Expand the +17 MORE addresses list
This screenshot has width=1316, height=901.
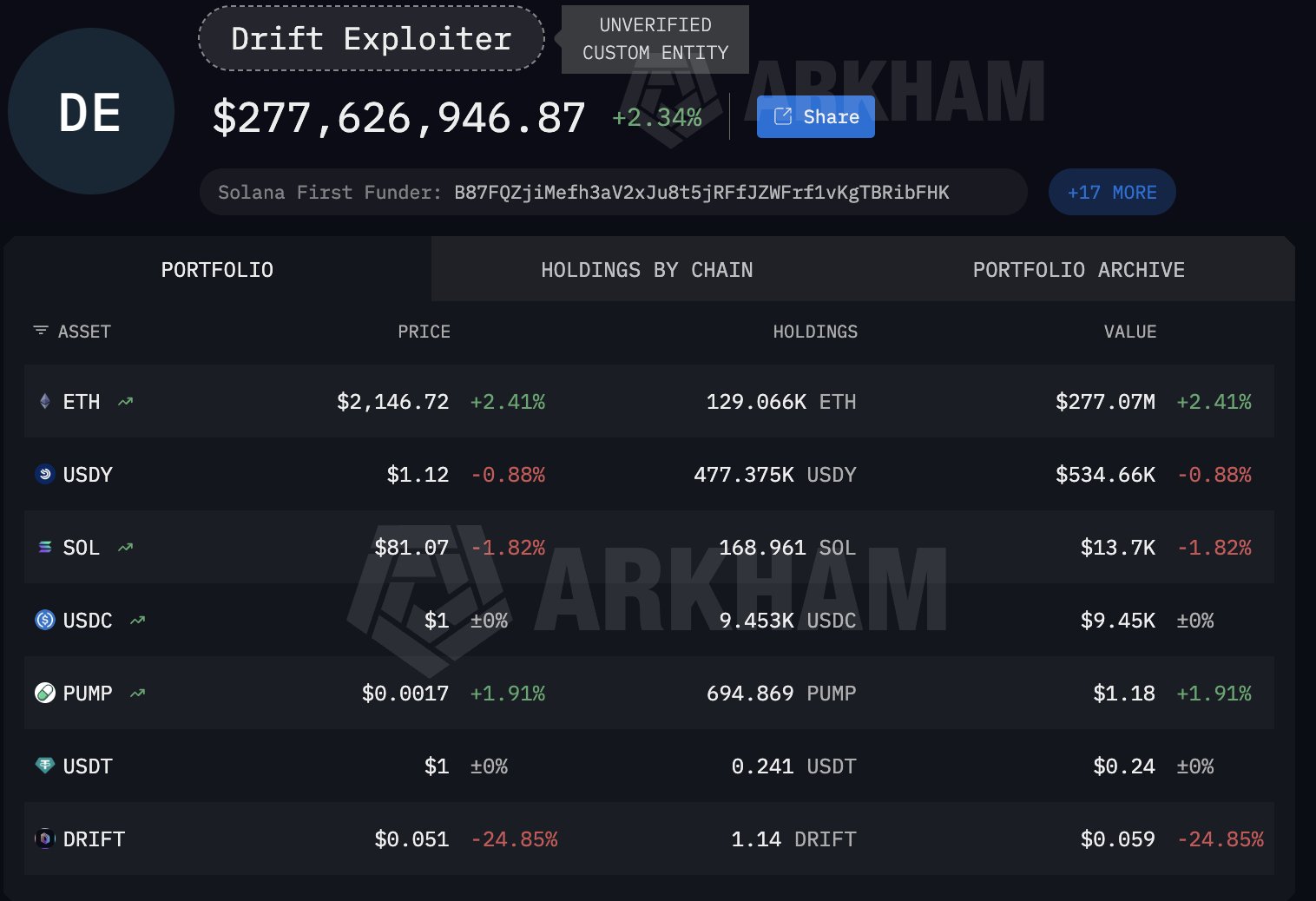point(1111,193)
